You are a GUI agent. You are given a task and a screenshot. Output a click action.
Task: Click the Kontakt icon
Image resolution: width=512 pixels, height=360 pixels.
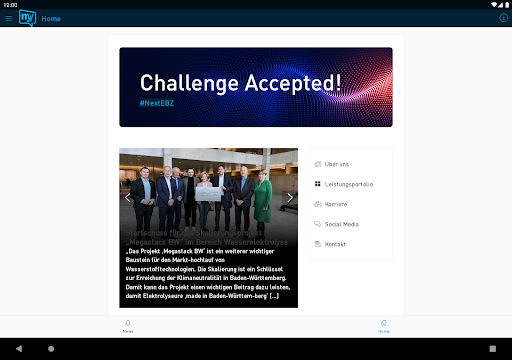tap(318, 244)
